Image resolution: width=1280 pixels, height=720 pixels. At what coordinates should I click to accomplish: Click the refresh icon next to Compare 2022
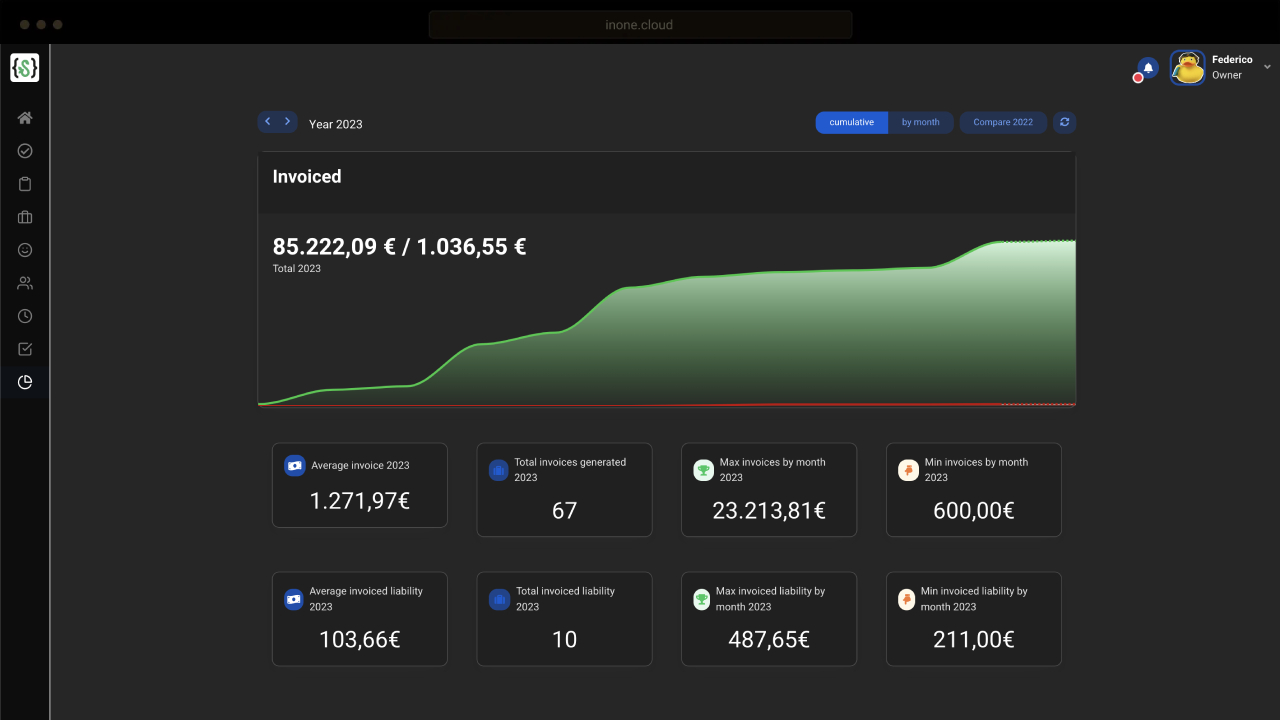click(x=1064, y=122)
